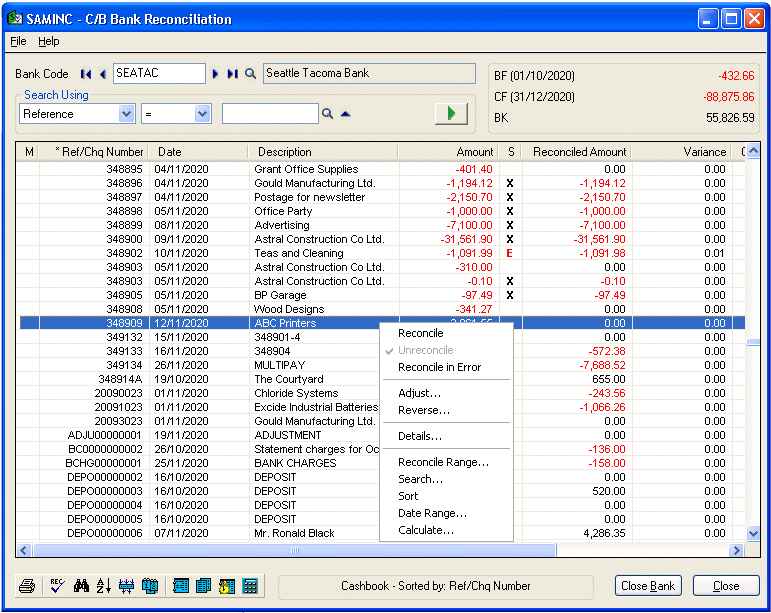The width and height of the screenshot is (771, 613).
Task: Click the print icon in bottom toolbar
Action: (28, 586)
